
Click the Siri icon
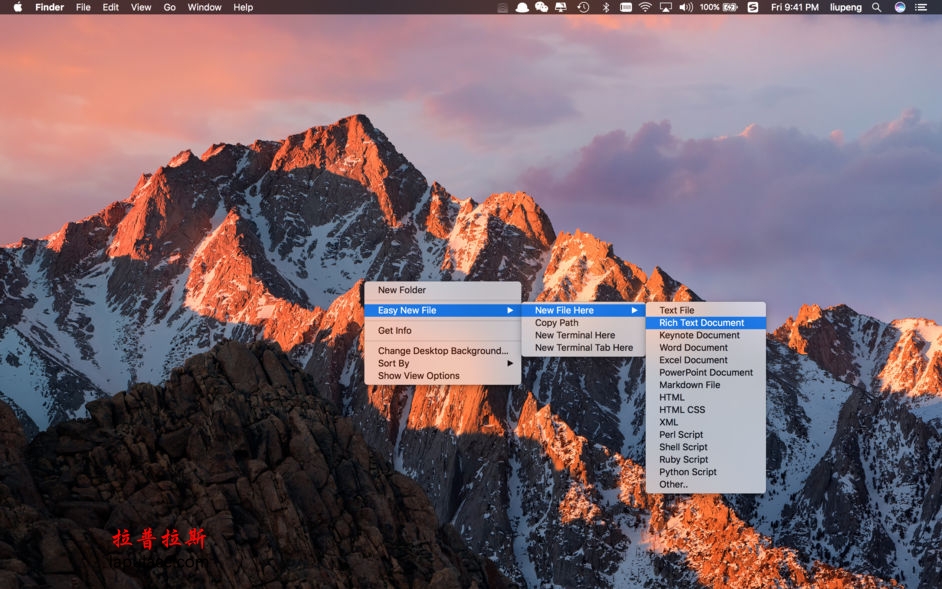coord(900,7)
